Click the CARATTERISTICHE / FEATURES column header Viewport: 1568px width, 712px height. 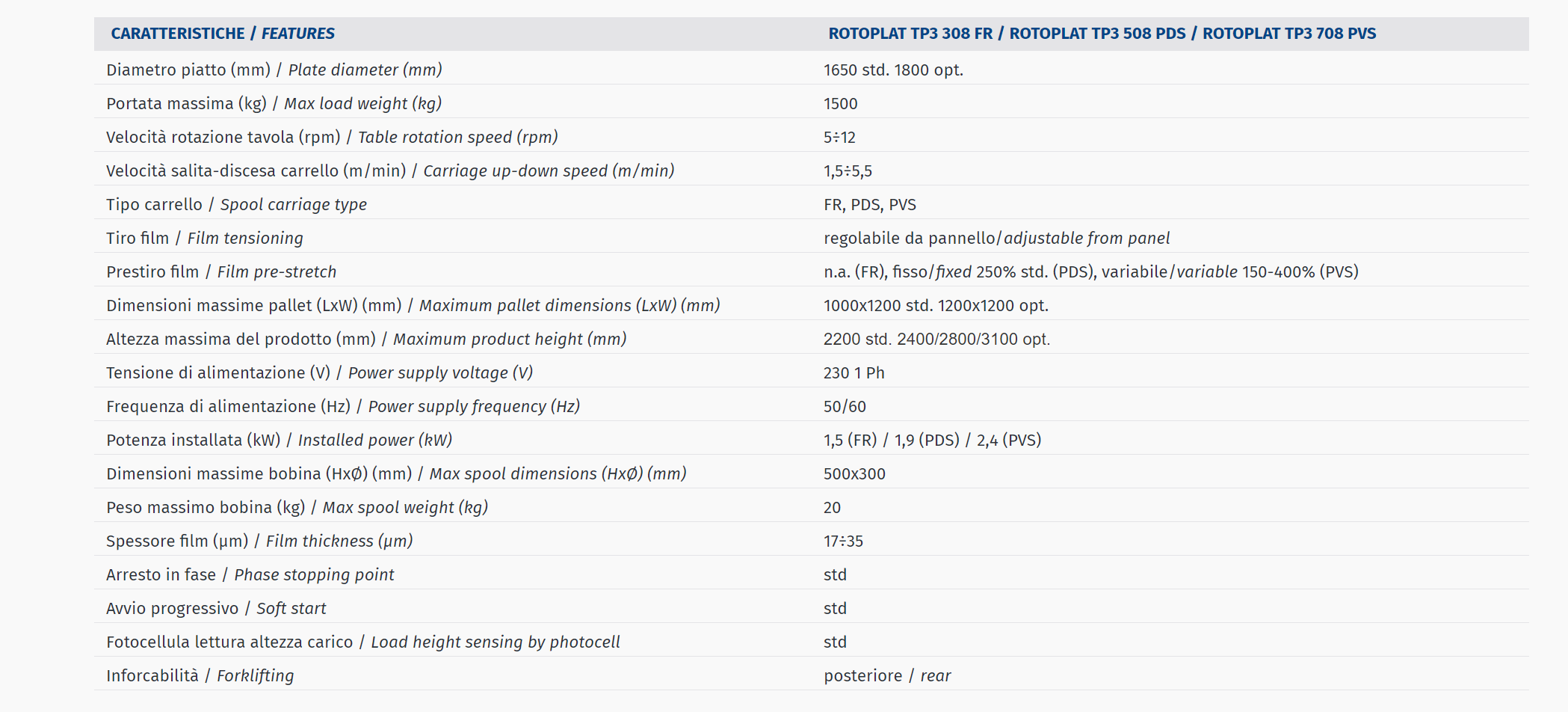[223, 34]
